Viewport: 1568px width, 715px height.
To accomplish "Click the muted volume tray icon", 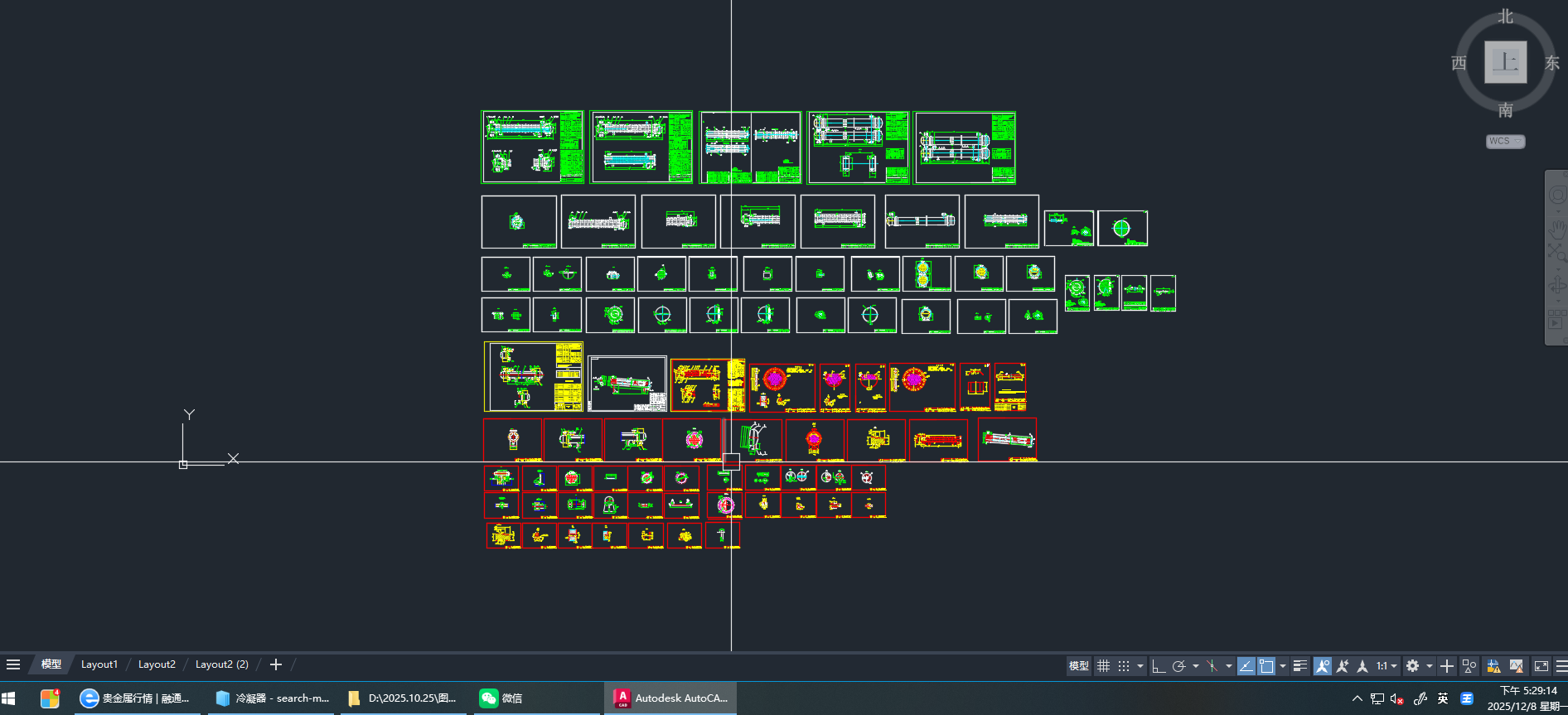I will pos(1397,698).
